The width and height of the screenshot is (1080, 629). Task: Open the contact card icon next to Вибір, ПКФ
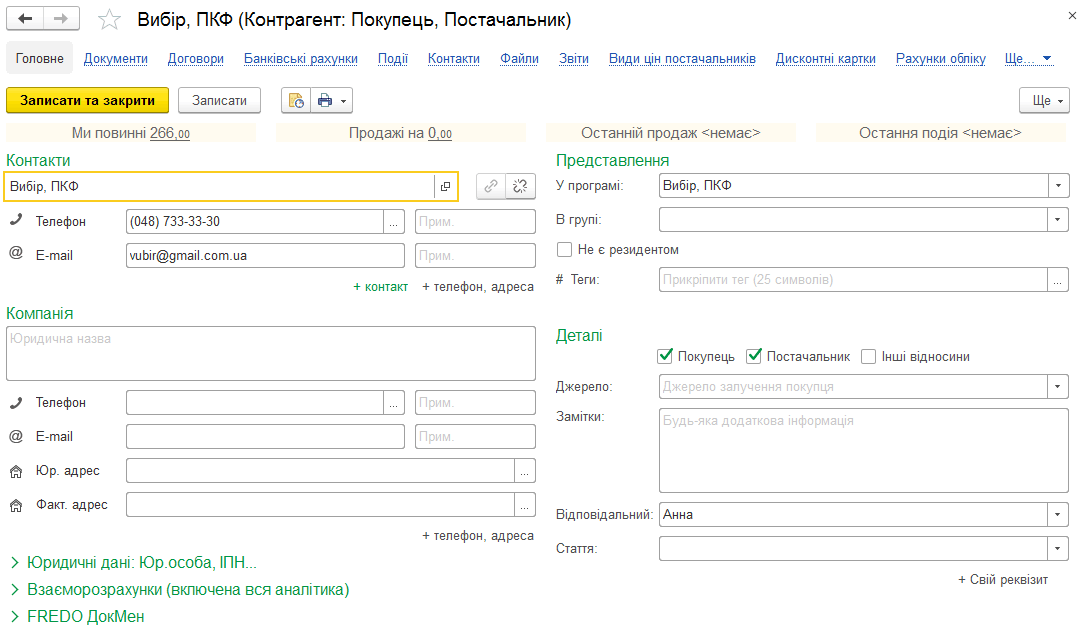(446, 187)
